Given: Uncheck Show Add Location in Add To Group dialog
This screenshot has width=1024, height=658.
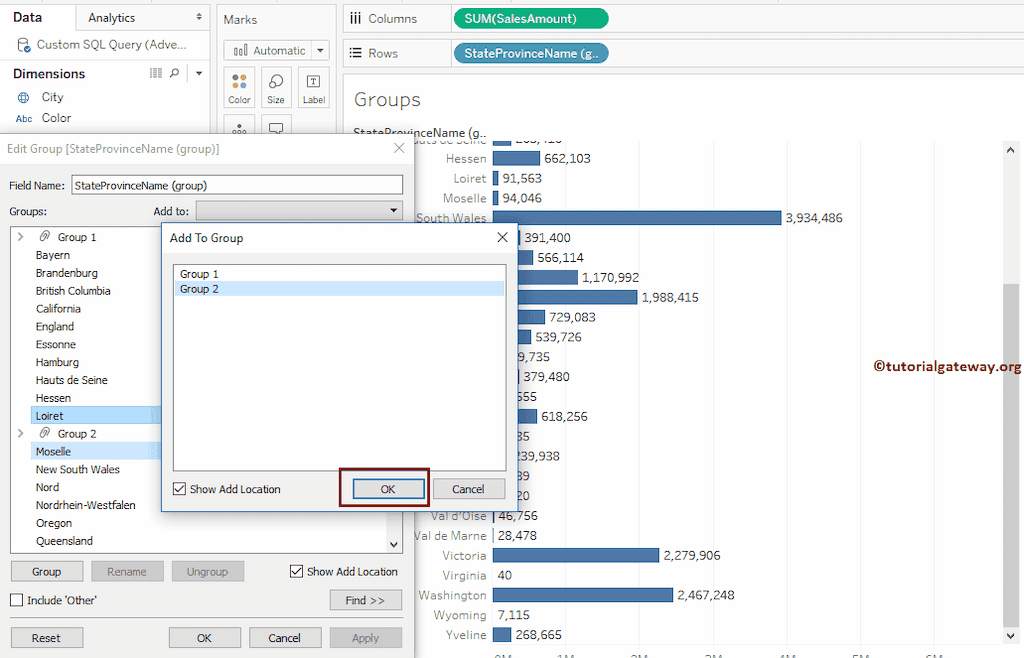Looking at the screenshot, I should (x=179, y=489).
